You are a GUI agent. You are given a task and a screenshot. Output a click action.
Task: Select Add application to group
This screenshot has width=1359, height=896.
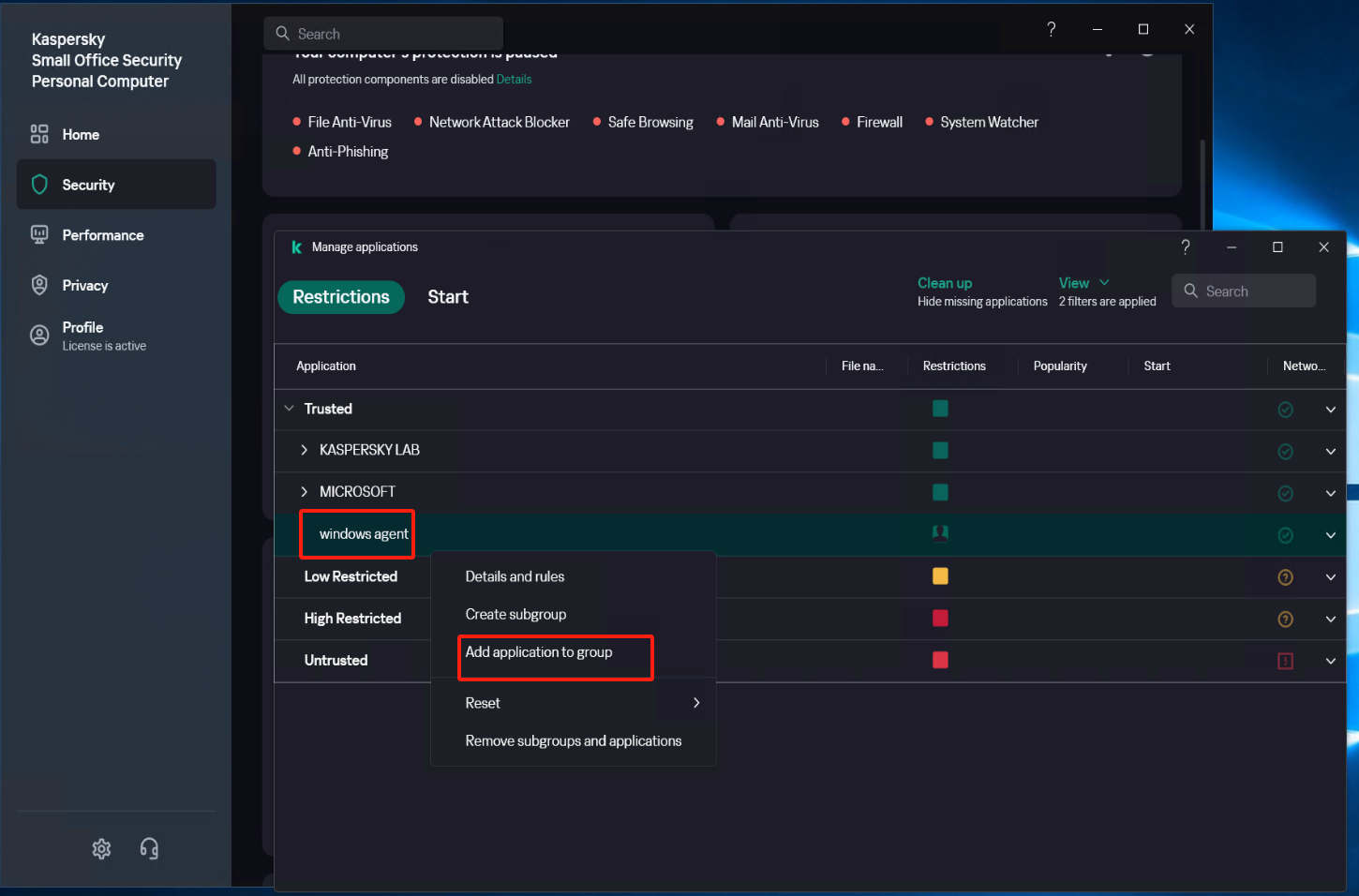(539, 652)
